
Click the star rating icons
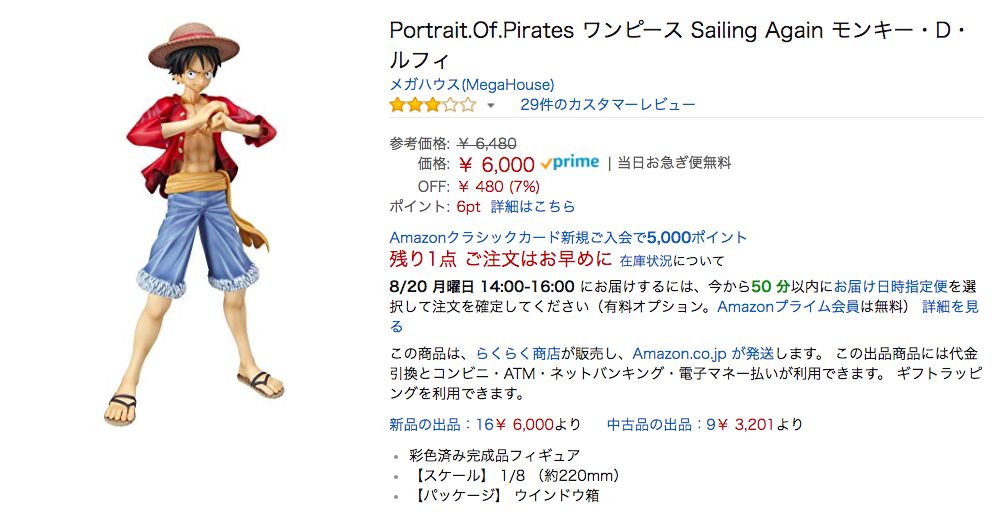pyautogui.click(x=432, y=105)
